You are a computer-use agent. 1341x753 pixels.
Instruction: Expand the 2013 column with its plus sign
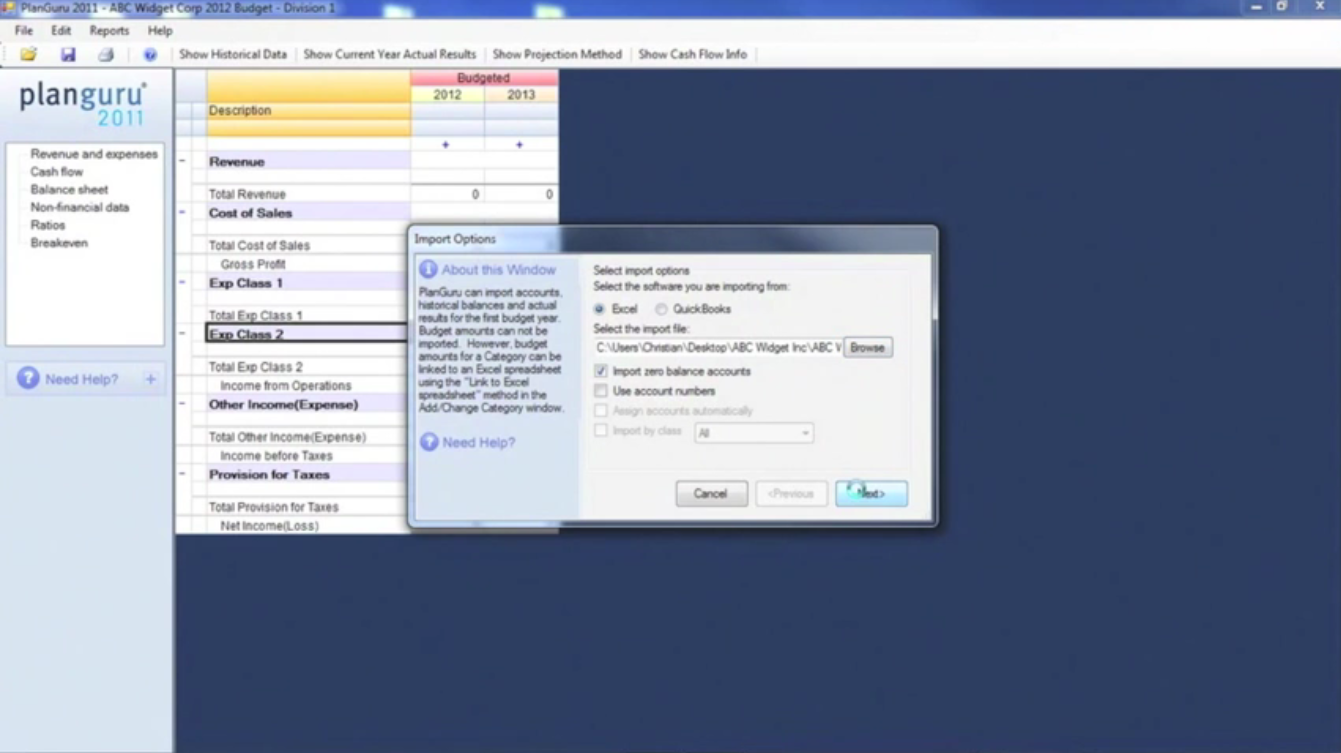click(519, 145)
